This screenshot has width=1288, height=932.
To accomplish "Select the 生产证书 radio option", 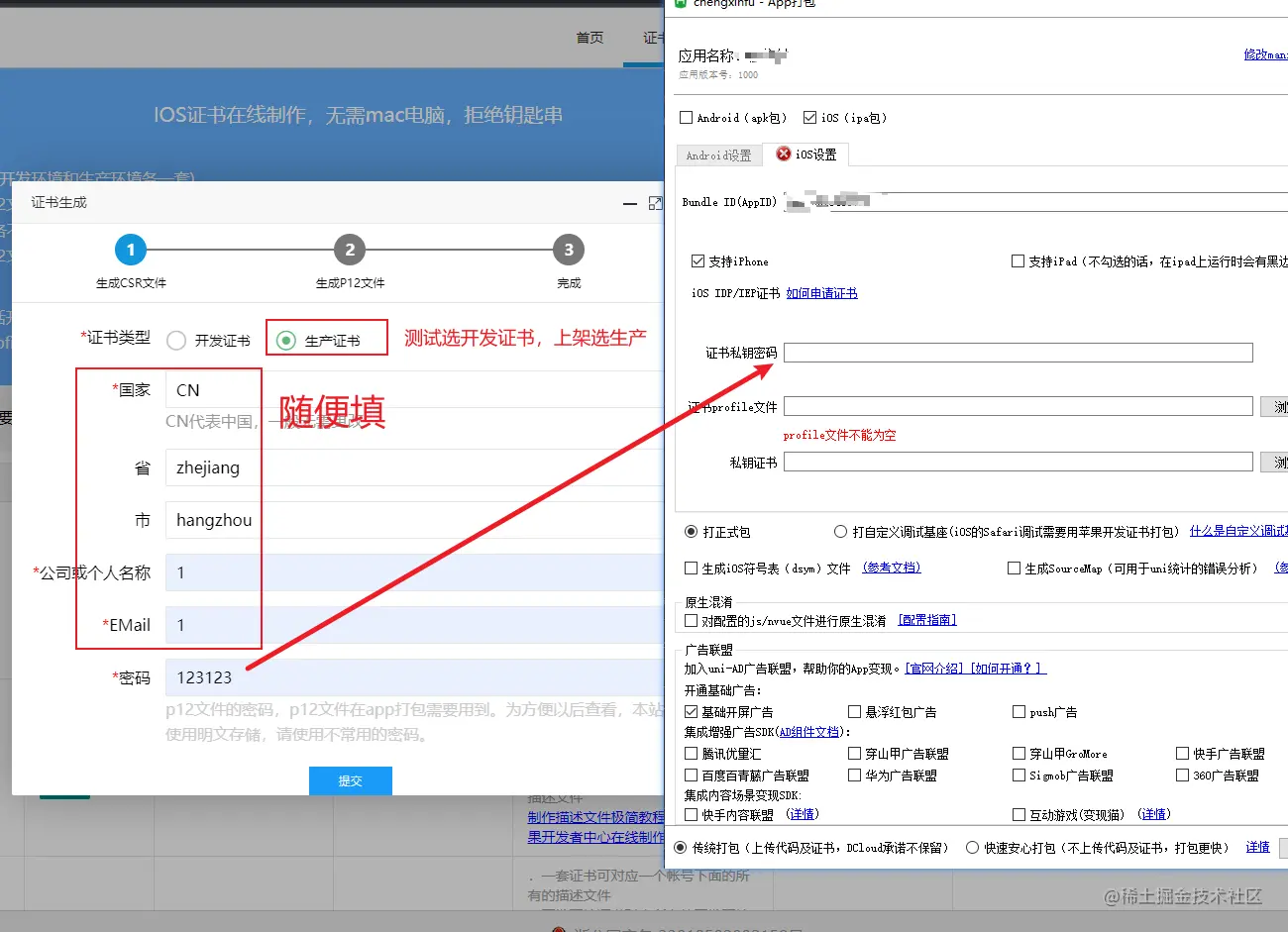I will click(x=286, y=341).
